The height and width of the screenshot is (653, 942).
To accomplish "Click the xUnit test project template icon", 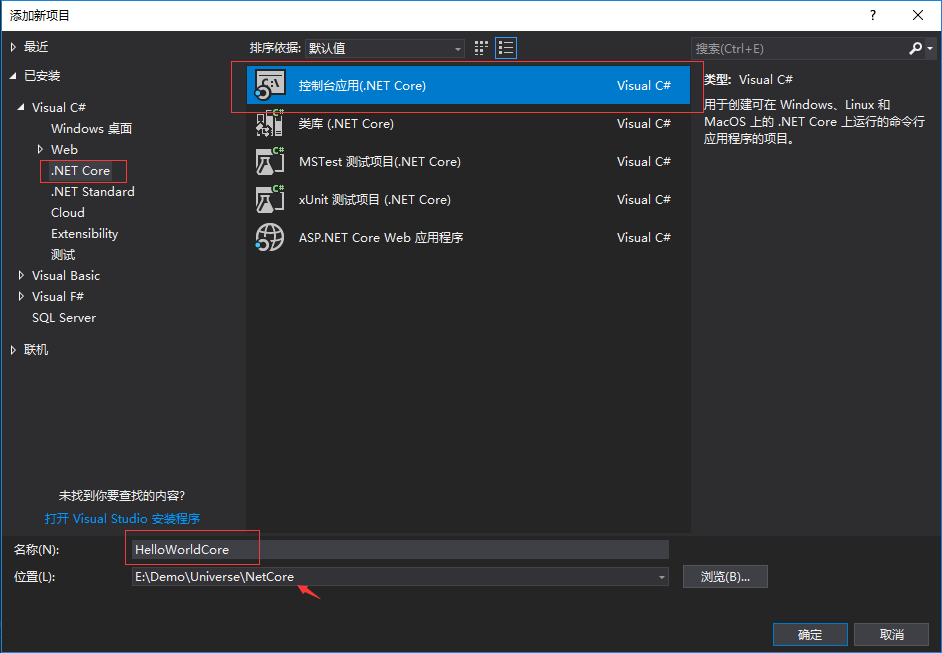I will [x=270, y=199].
